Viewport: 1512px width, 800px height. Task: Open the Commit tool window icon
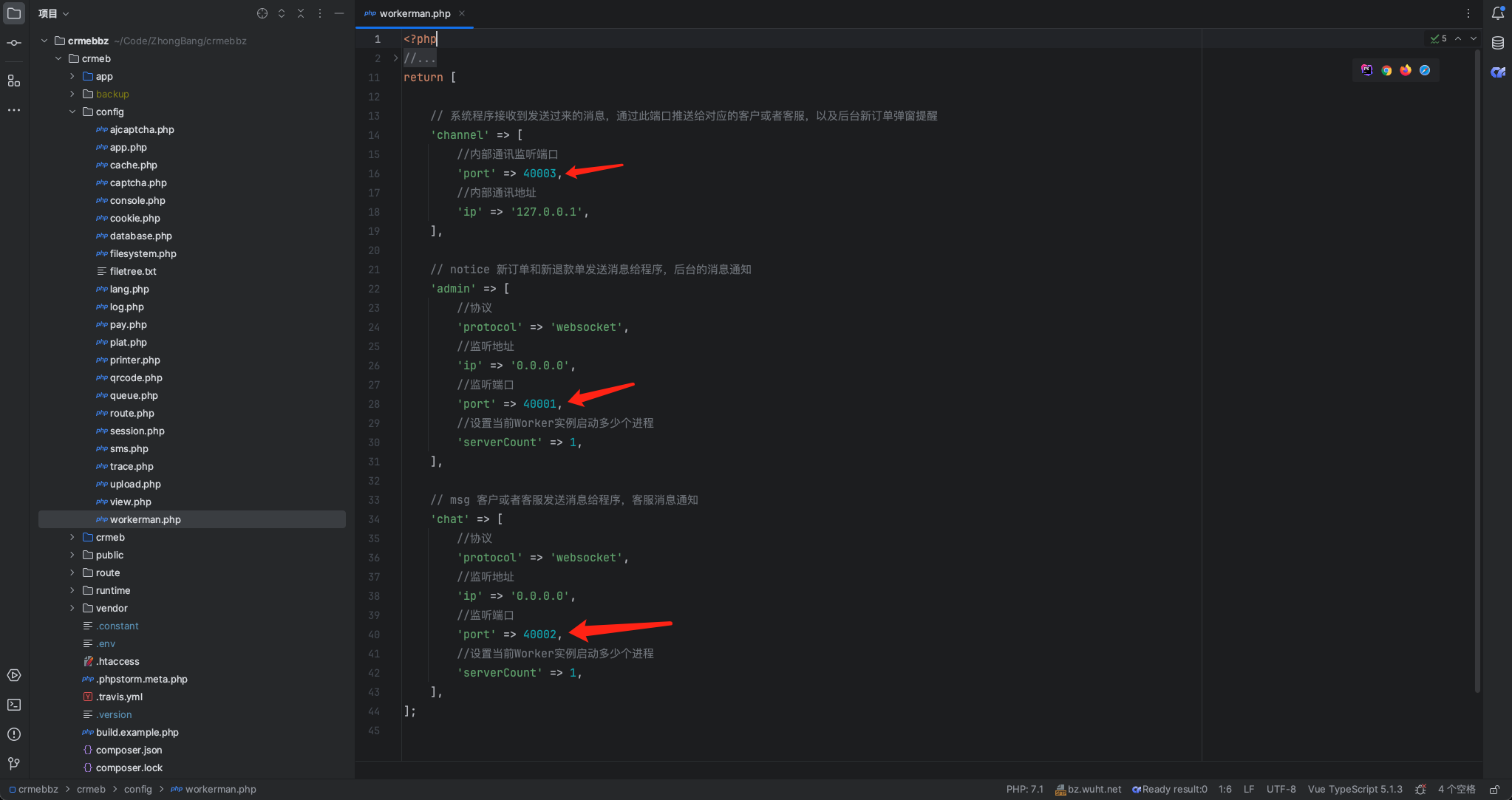(x=14, y=43)
